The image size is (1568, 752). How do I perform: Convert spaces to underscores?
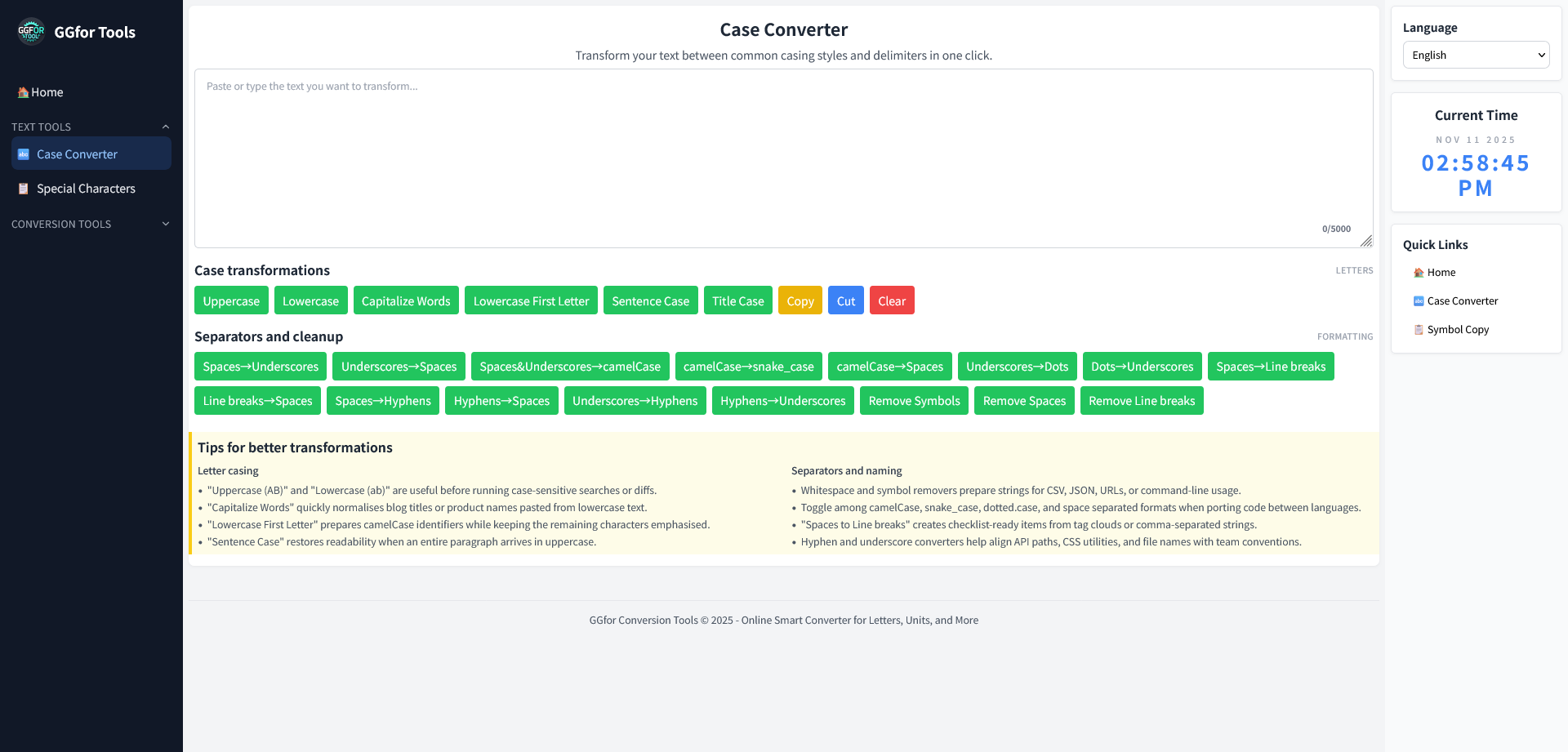260,366
